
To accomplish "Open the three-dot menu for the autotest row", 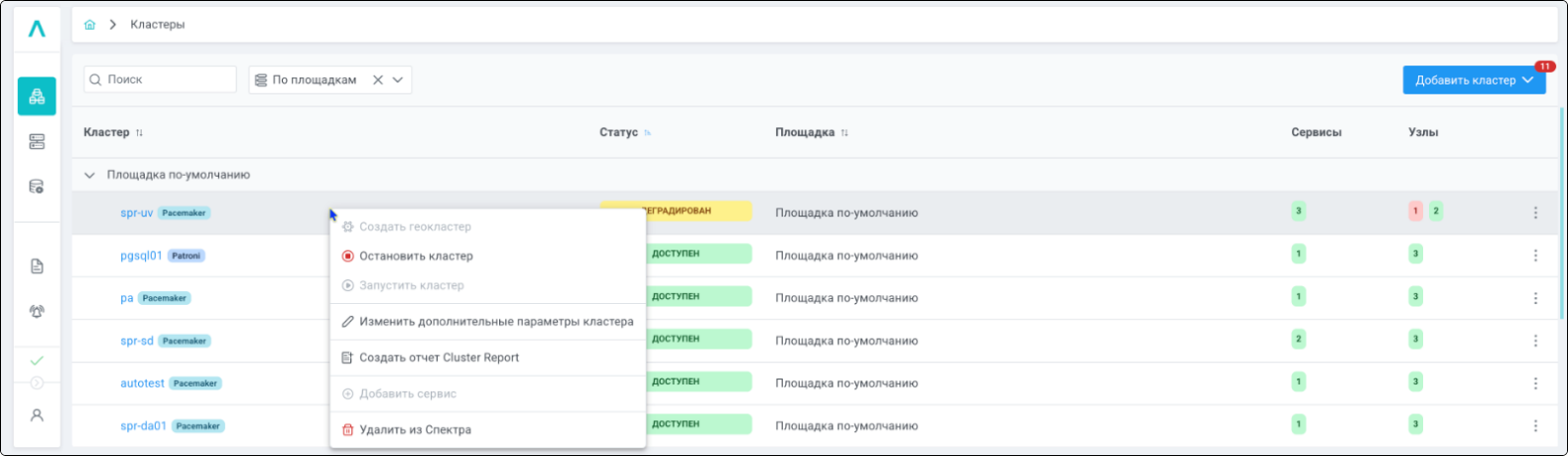I will (1534, 382).
